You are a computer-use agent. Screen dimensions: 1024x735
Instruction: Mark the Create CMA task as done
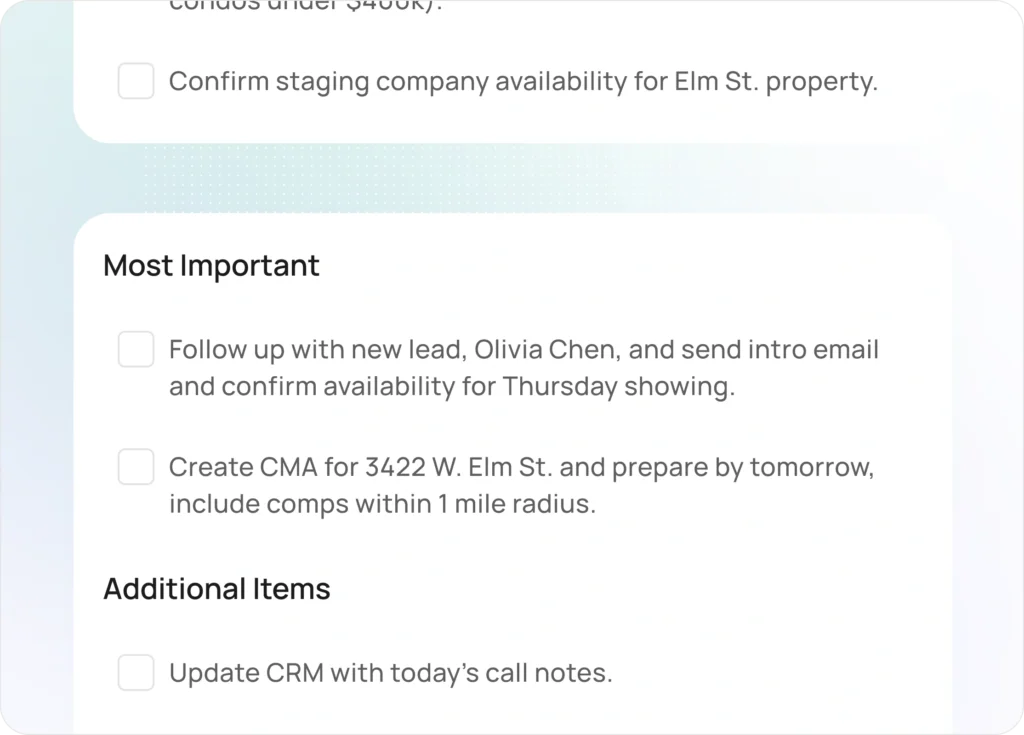tap(136, 467)
